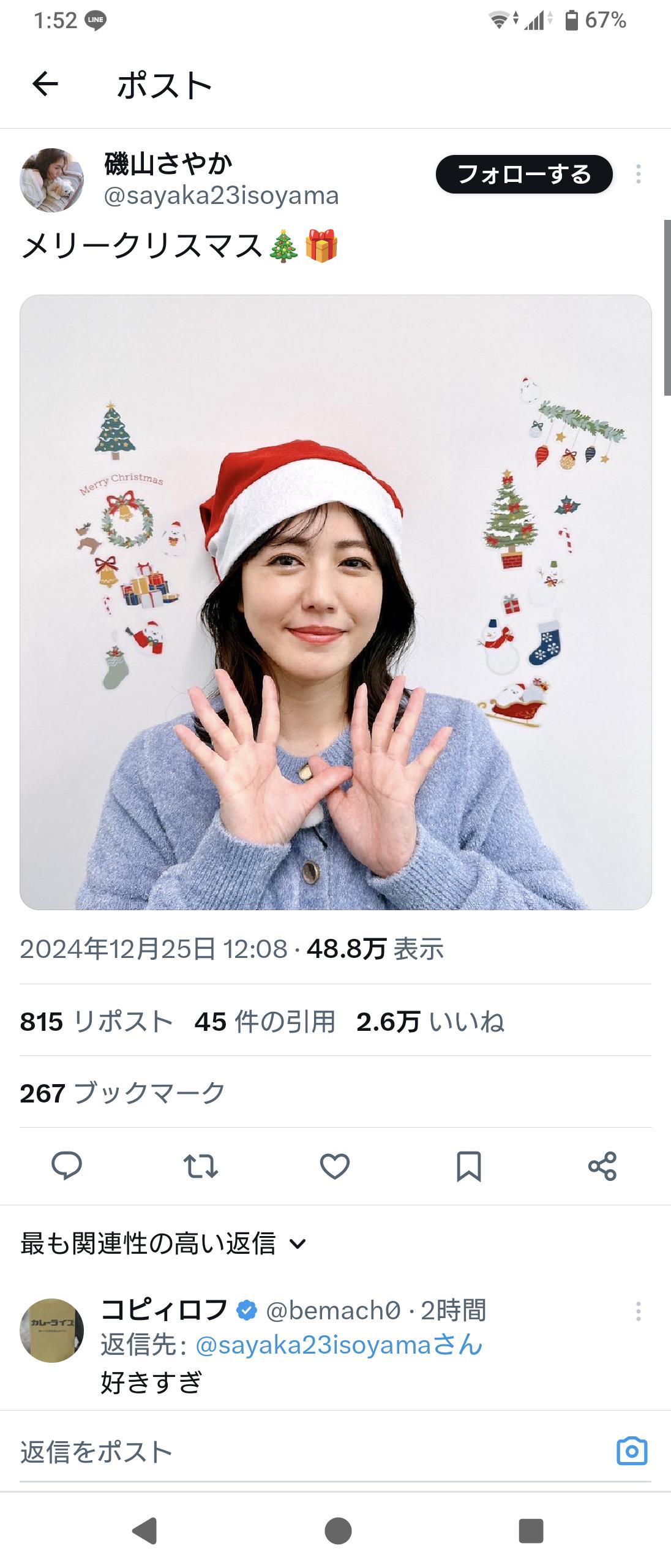The image size is (671, 1568).
Task: Open the camera icon in reply bar
Action: tap(632, 1451)
